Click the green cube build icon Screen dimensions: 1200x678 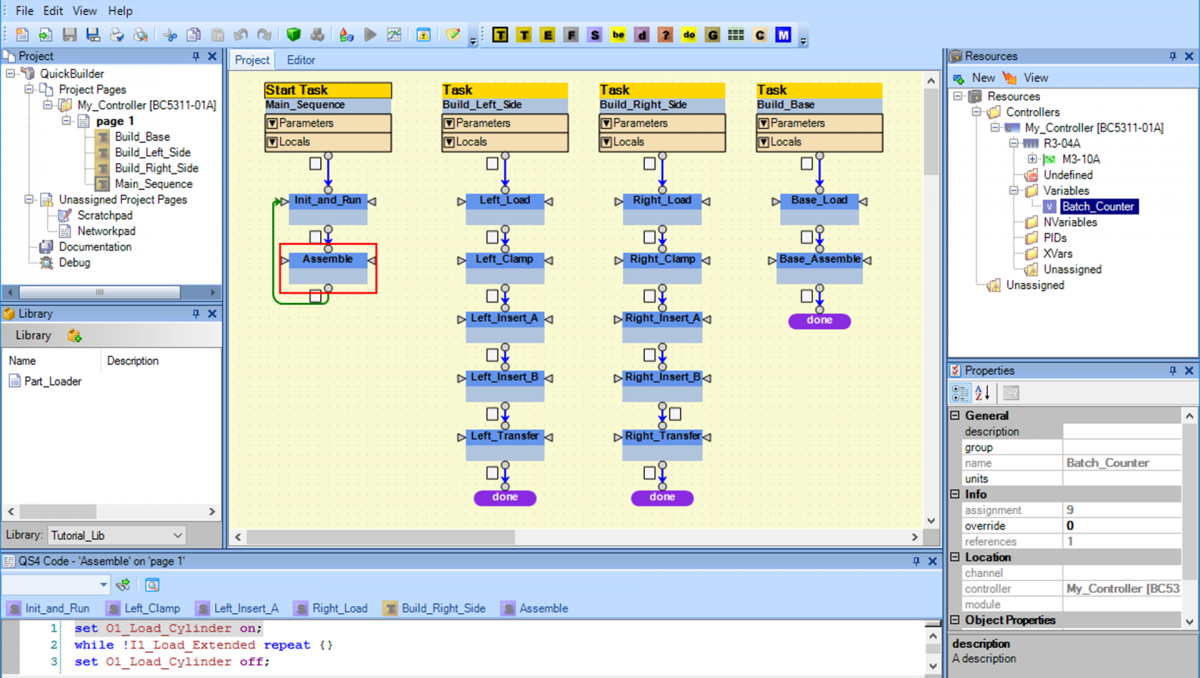point(294,35)
